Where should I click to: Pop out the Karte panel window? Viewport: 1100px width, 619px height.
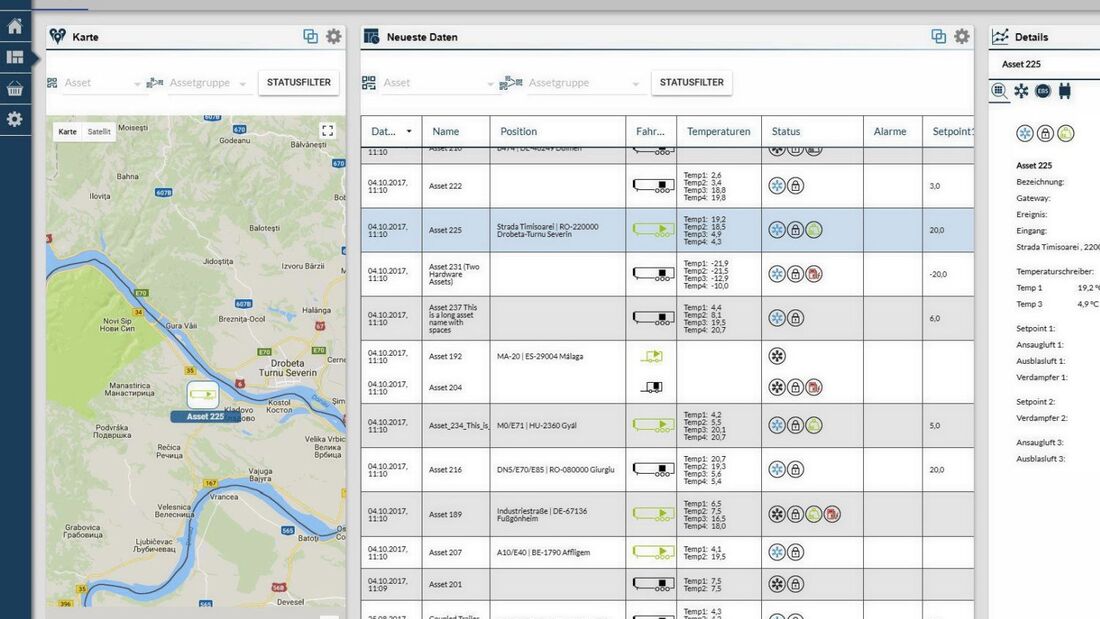[x=310, y=36]
